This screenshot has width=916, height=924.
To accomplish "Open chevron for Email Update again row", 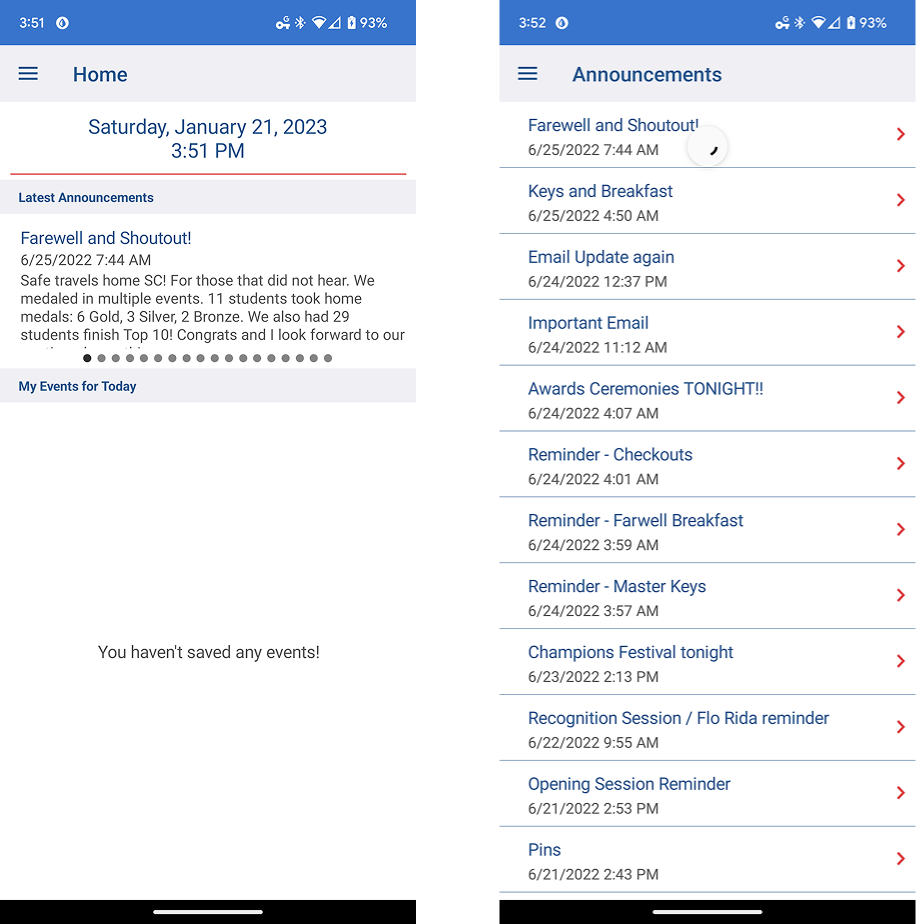I will (900, 266).
